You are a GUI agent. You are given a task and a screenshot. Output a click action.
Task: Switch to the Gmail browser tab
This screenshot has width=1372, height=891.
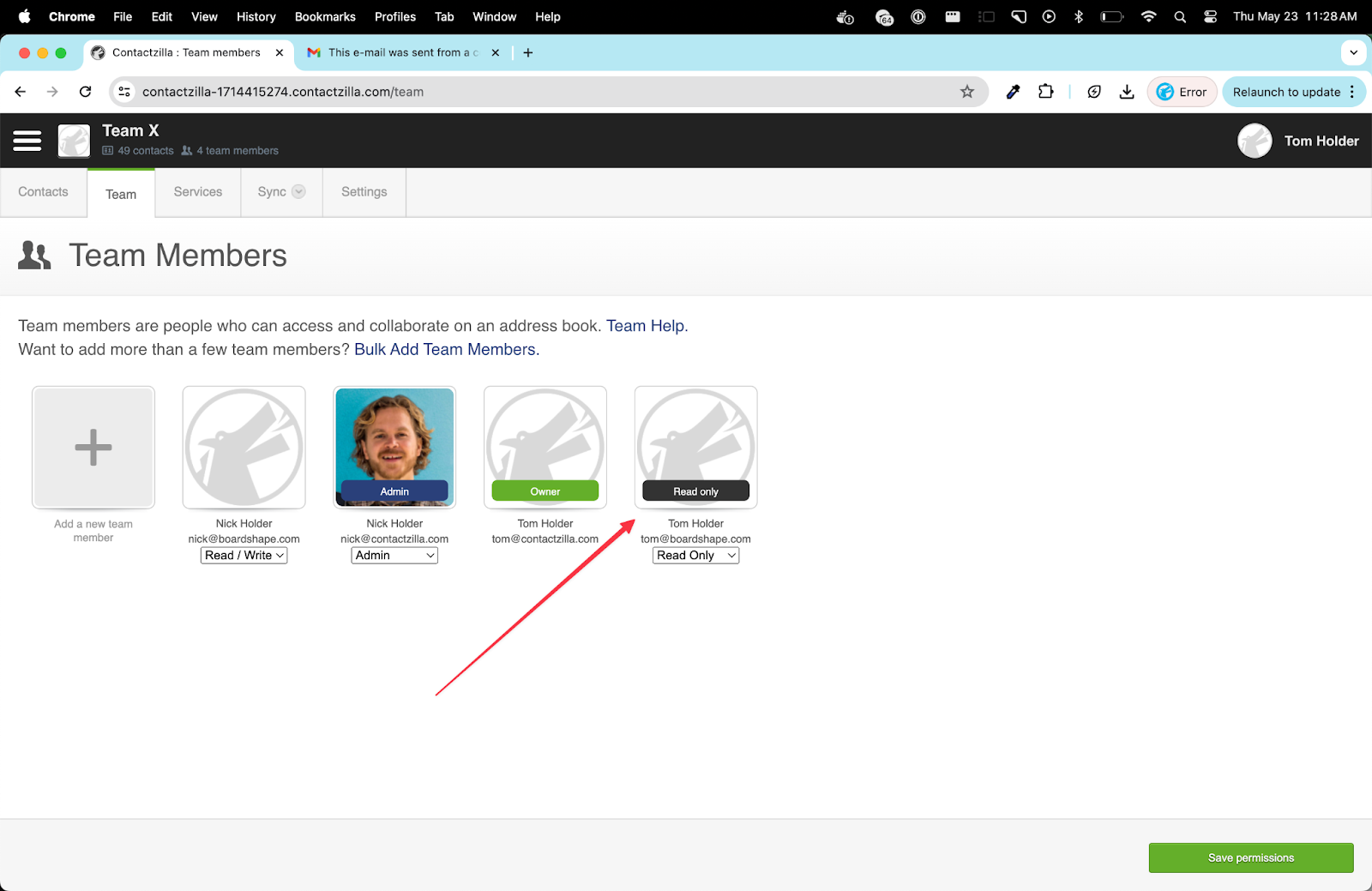[403, 52]
